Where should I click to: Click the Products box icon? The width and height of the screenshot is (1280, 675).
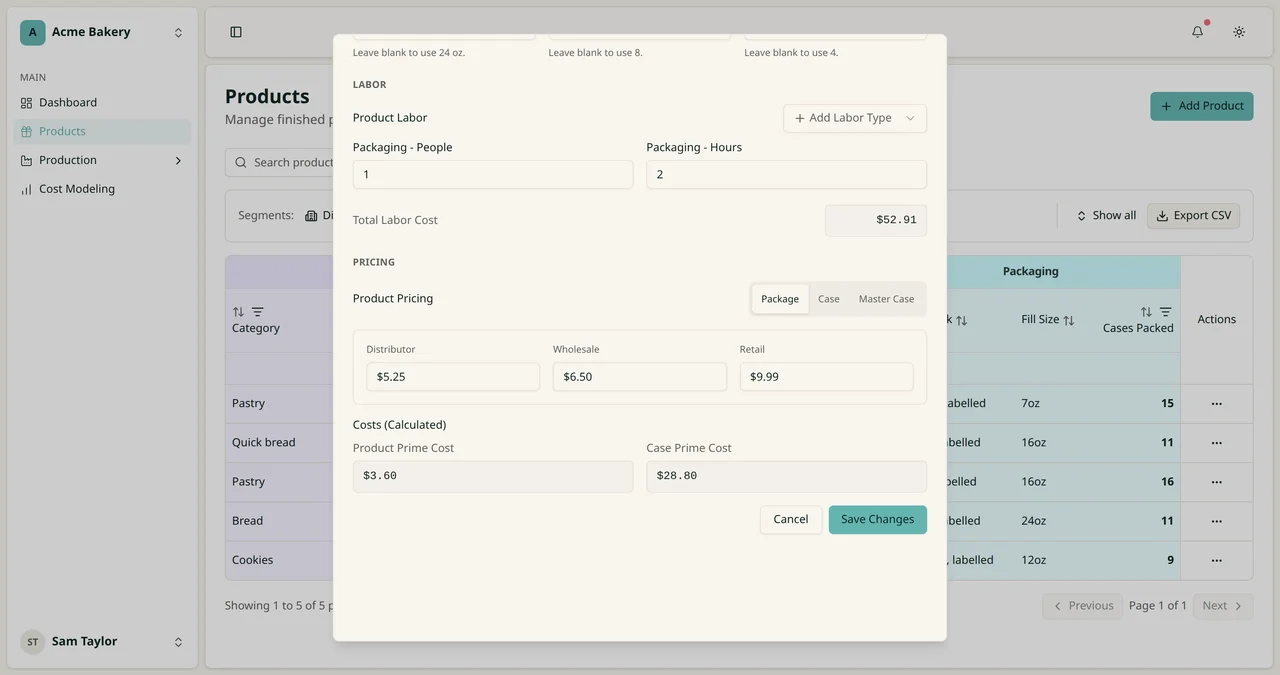[x=27, y=132]
